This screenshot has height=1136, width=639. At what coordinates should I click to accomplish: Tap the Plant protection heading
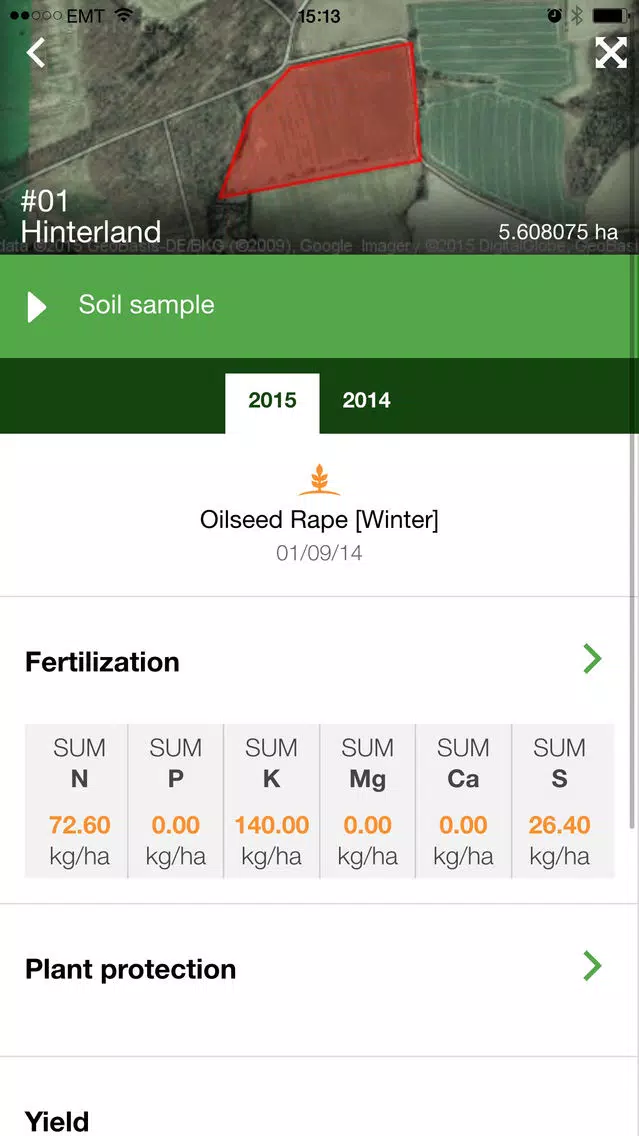[x=130, y=969]
